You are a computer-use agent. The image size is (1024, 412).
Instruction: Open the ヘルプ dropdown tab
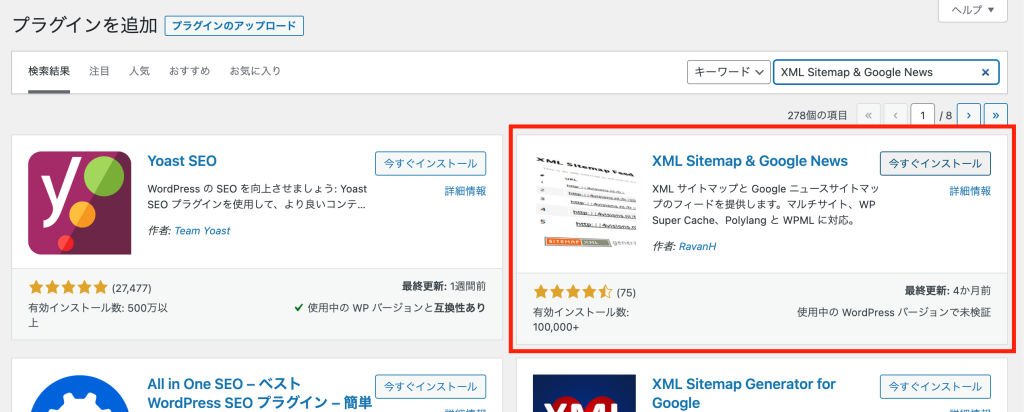[972, 10]
